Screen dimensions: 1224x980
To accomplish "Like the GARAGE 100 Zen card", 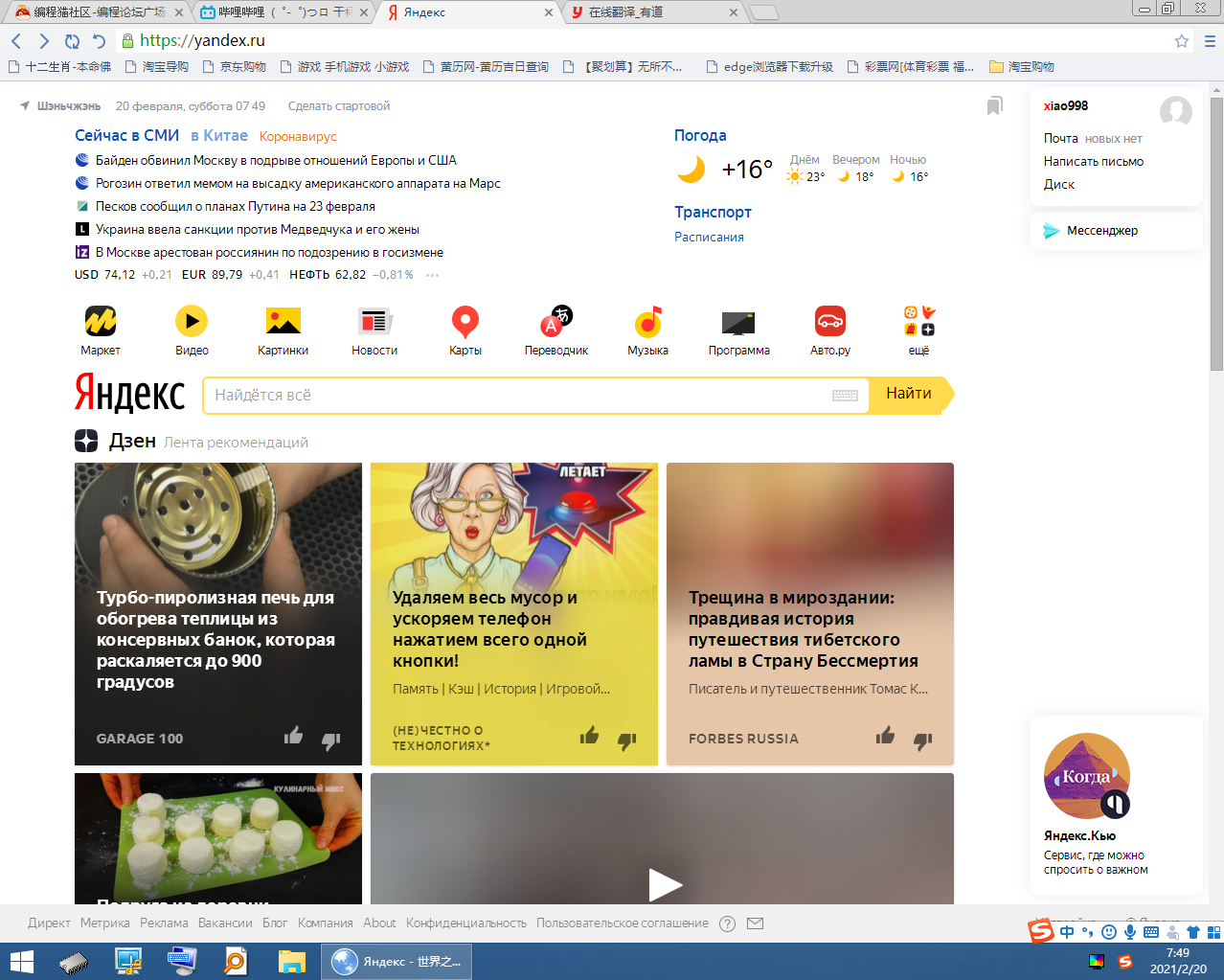I will click(x=293, y=736).
